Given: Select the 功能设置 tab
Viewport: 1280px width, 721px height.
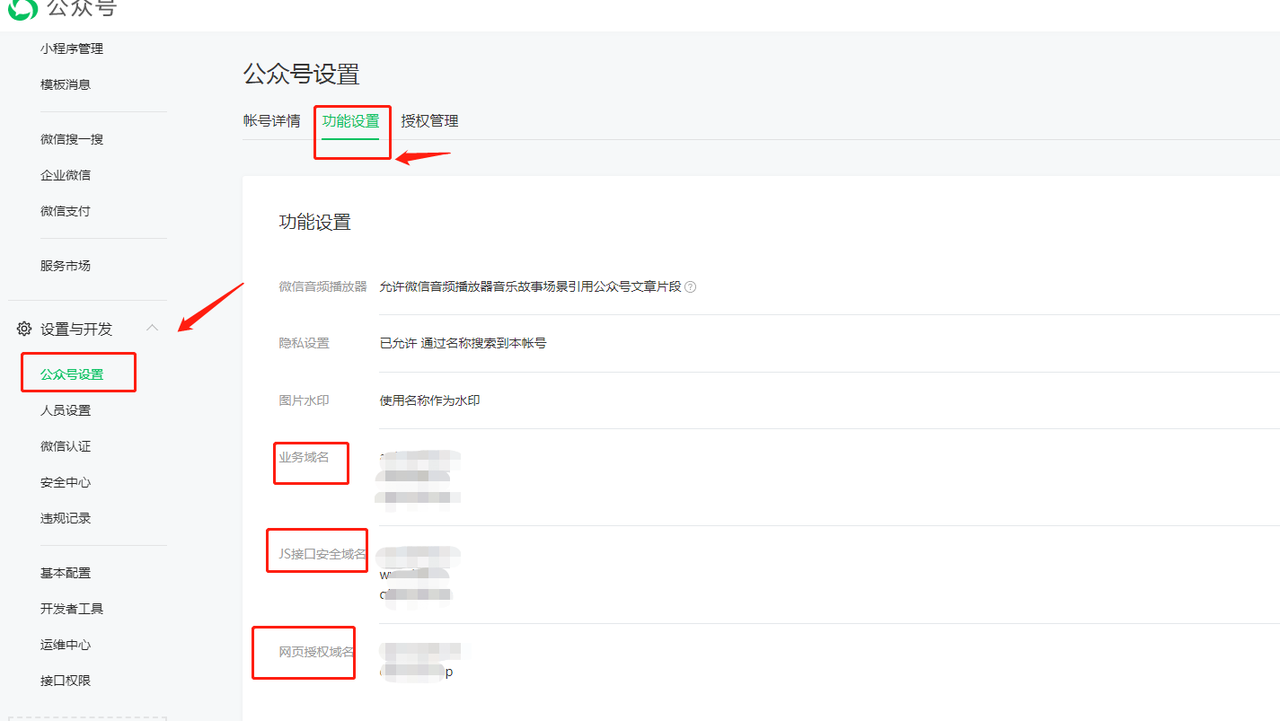Looking at the screenshot, I should (x=351, y=121).
